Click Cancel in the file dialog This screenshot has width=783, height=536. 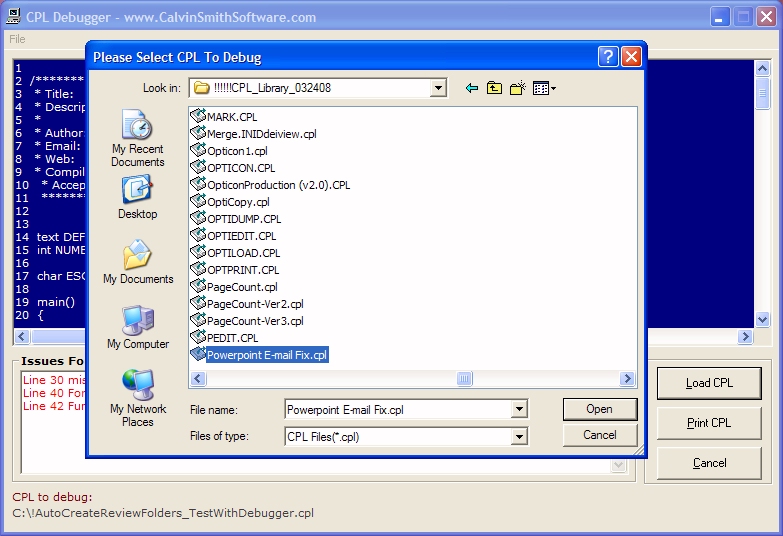pyautogui.click(x=600, y=435)
